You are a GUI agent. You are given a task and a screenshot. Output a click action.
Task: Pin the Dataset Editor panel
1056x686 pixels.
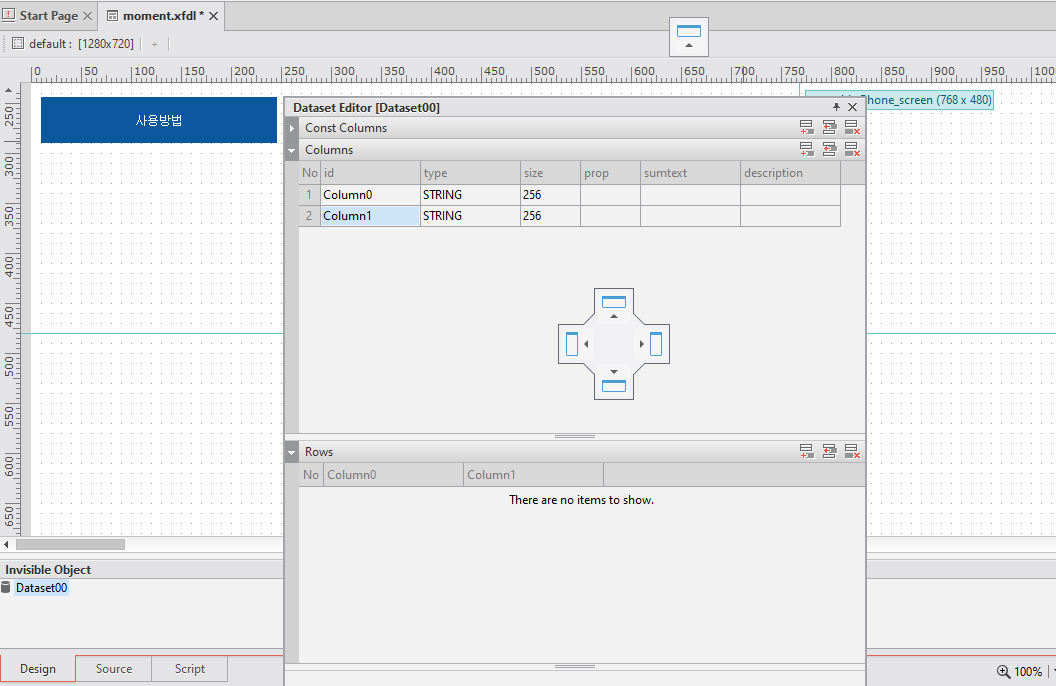point(836,107)
